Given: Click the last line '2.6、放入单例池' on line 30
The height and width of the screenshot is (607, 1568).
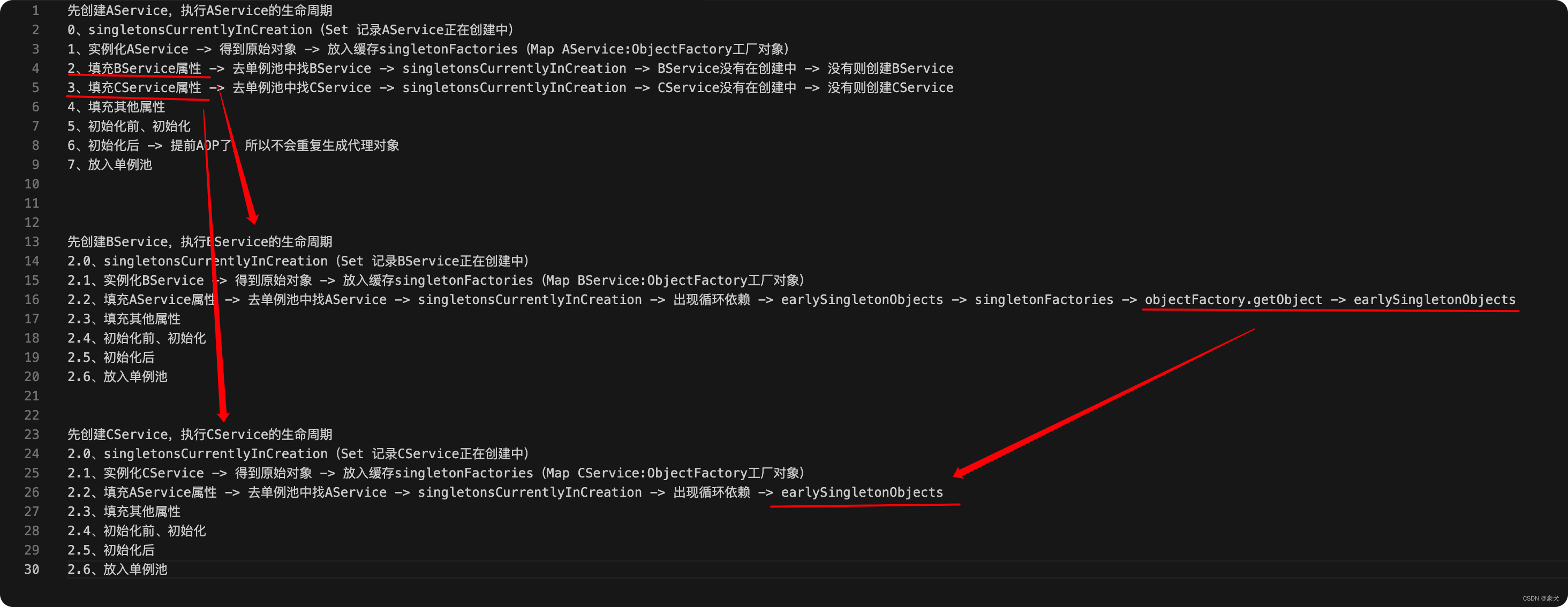Looking at the screenshot, I should 117,570.
